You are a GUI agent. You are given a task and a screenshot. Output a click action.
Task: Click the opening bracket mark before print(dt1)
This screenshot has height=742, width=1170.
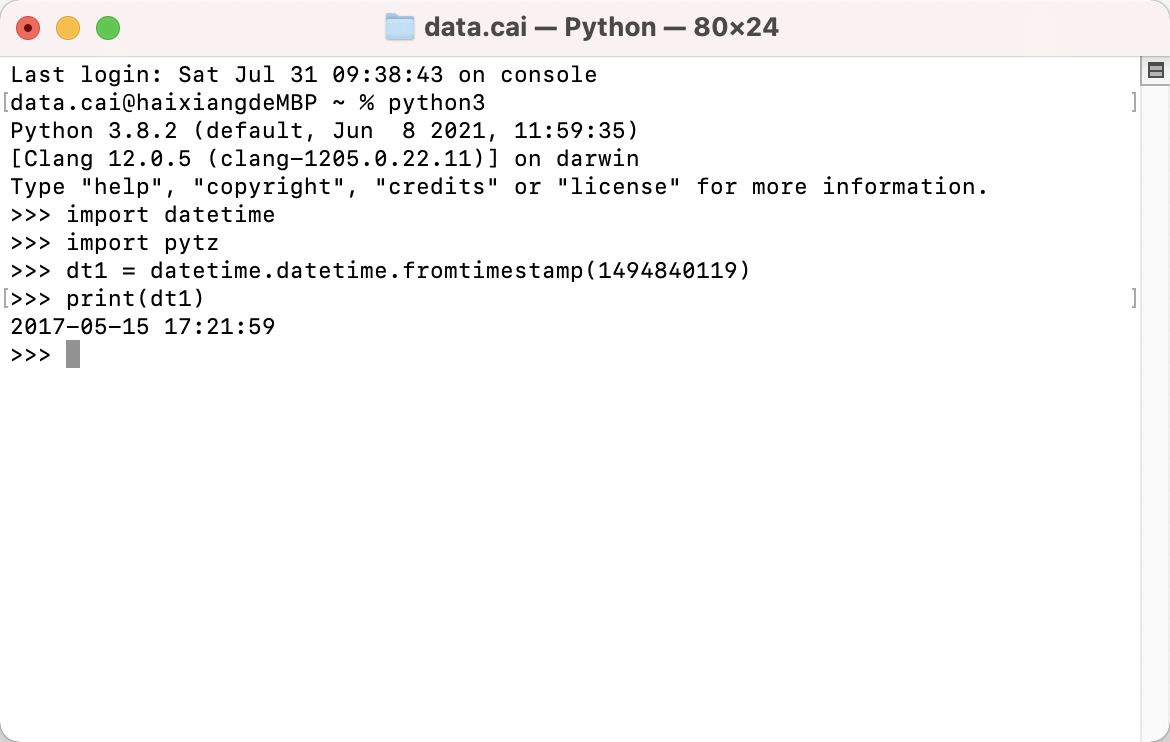[x=5, y=299]
